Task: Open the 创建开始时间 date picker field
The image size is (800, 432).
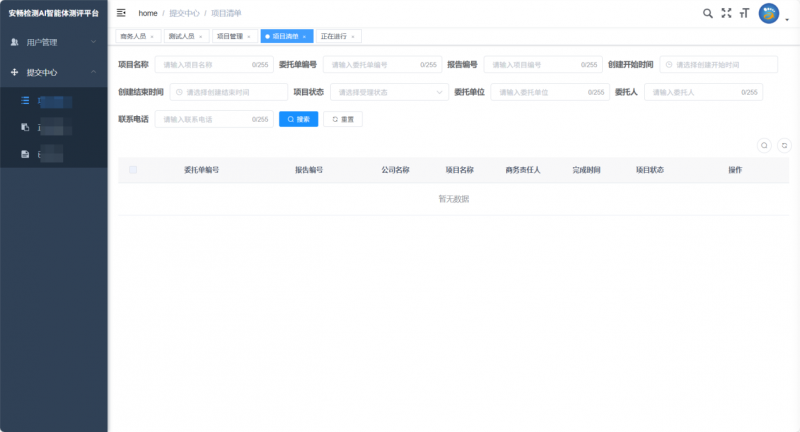Action: coord(718,65)
